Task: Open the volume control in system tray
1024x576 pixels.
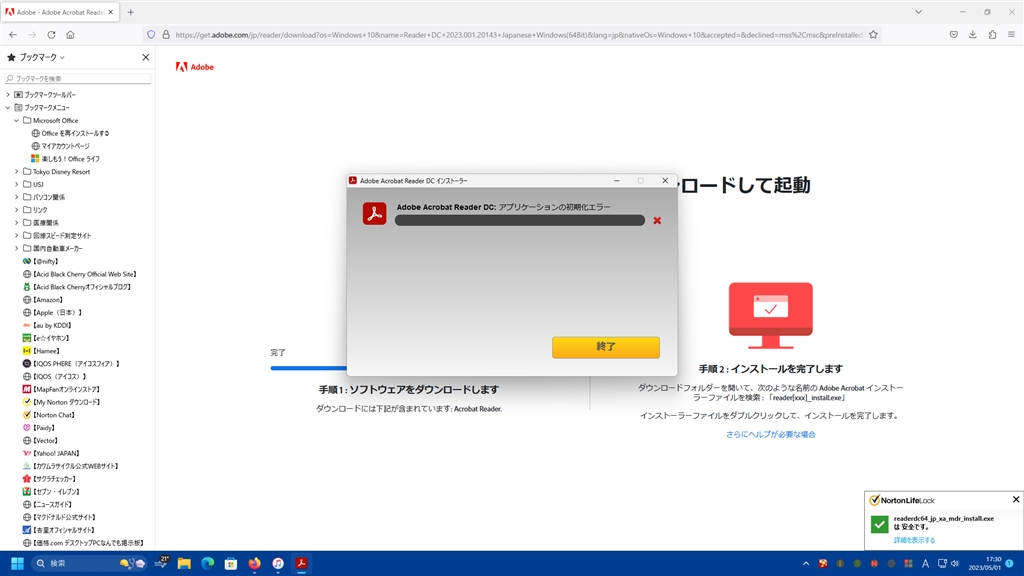Action: (x=955, y=564)
